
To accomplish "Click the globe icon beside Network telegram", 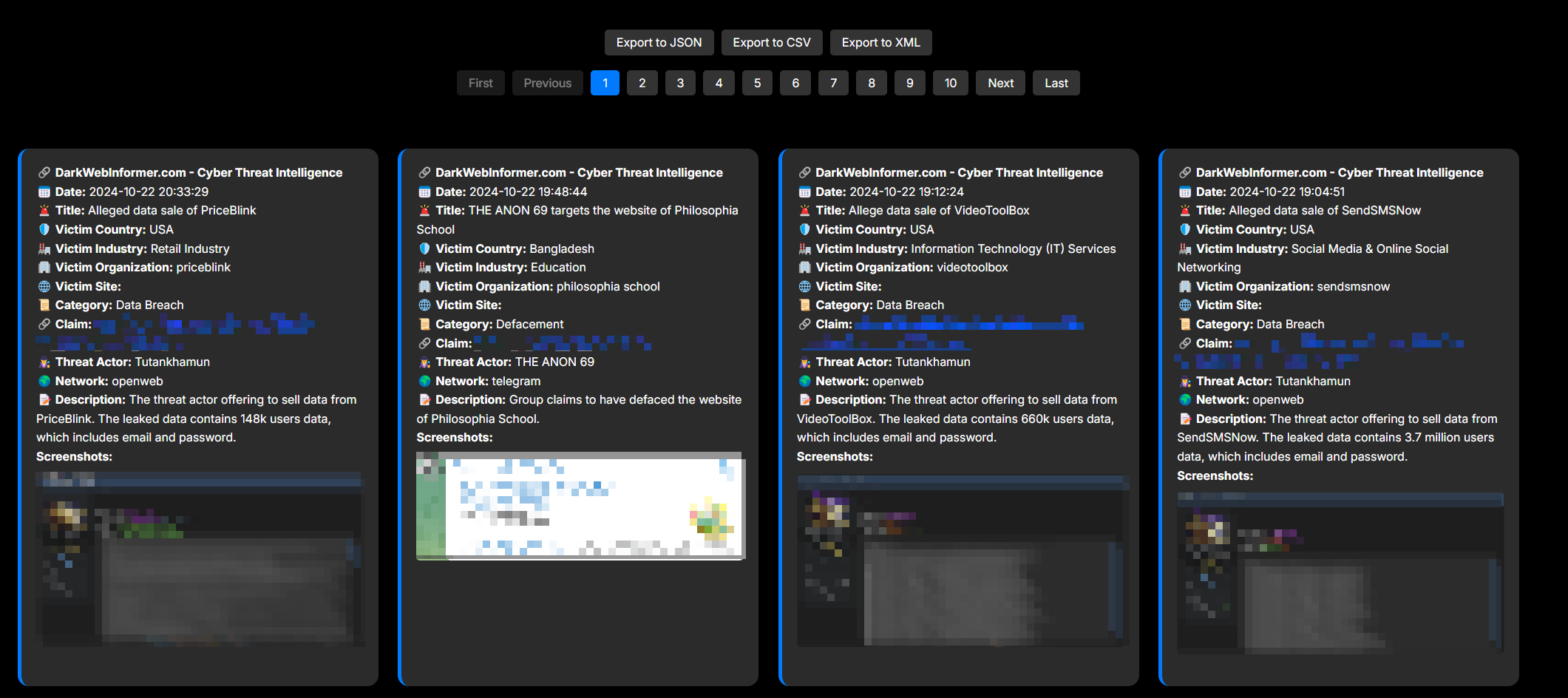I will (424, 382).
